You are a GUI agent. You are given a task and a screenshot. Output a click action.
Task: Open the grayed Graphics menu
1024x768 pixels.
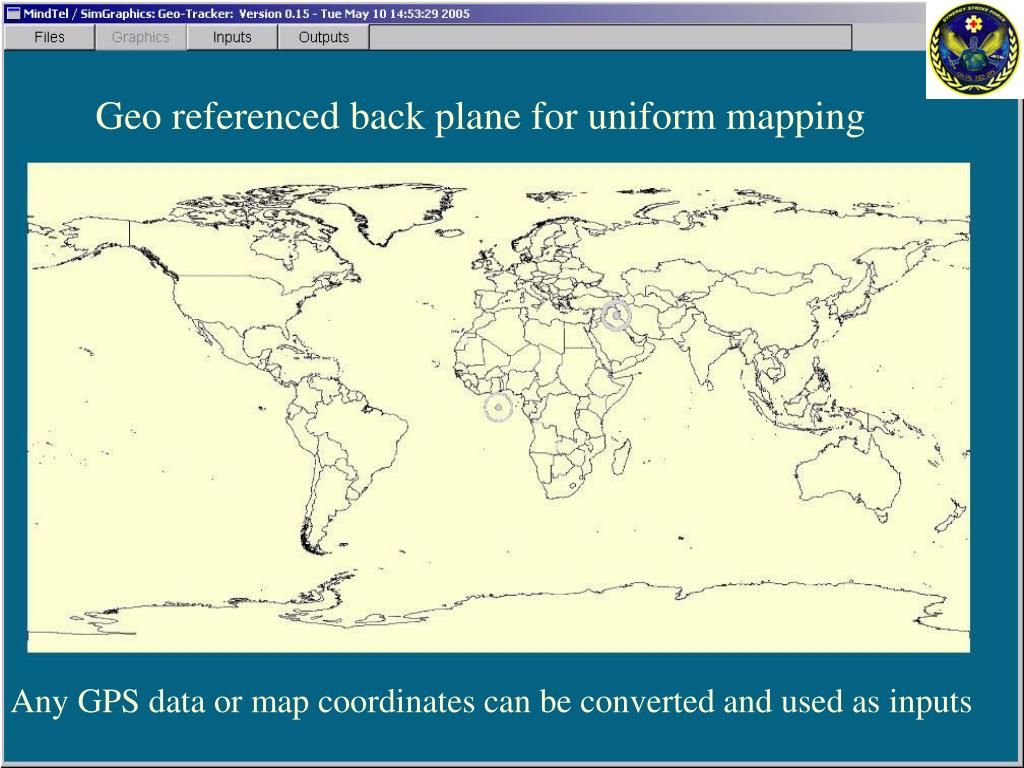click(x=140, y=37)
